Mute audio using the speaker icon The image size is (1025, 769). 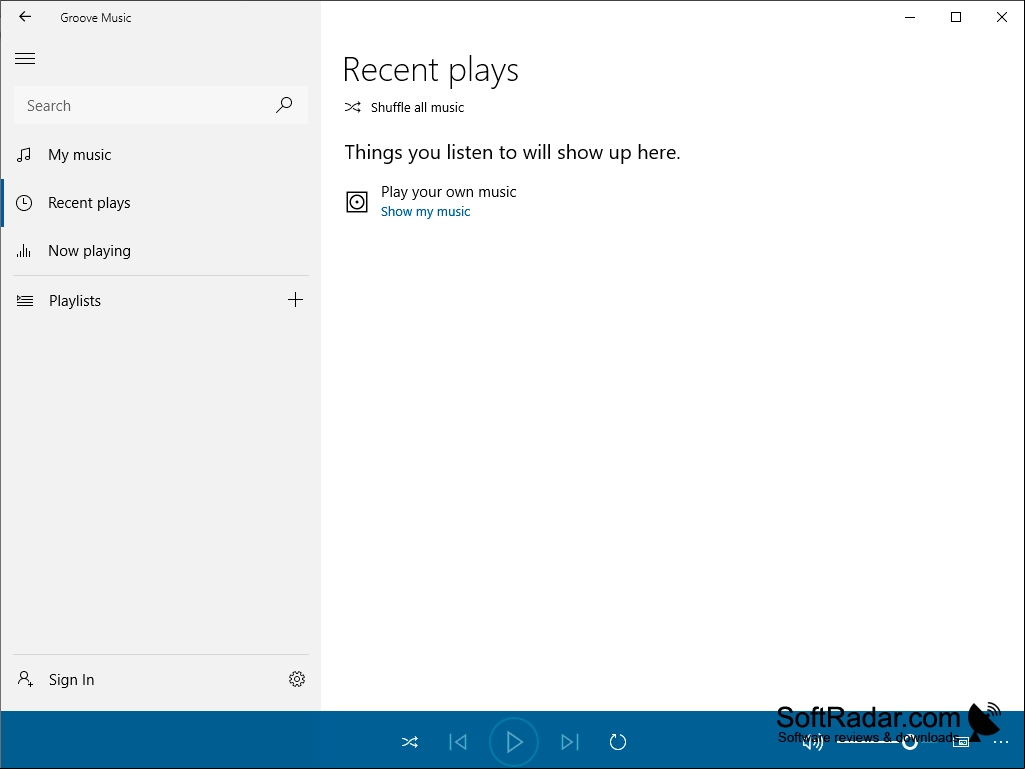[813, 742]
